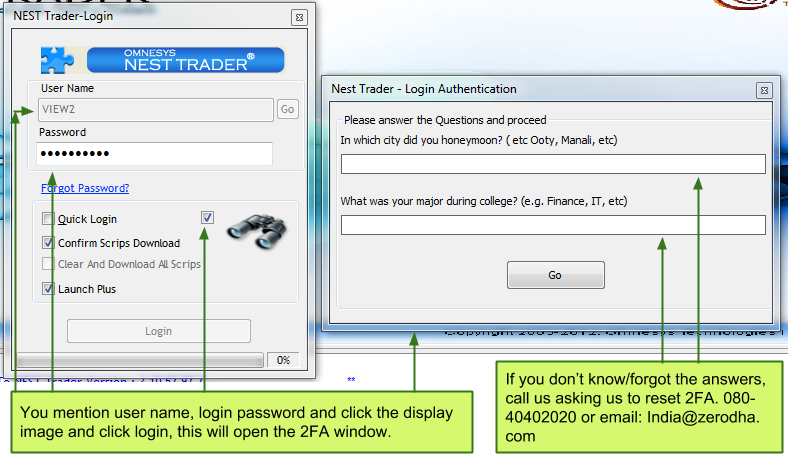Focus the User Name field
Image resolution: width=791 pixels, height=457 pixels.
(x=156, y=109)
